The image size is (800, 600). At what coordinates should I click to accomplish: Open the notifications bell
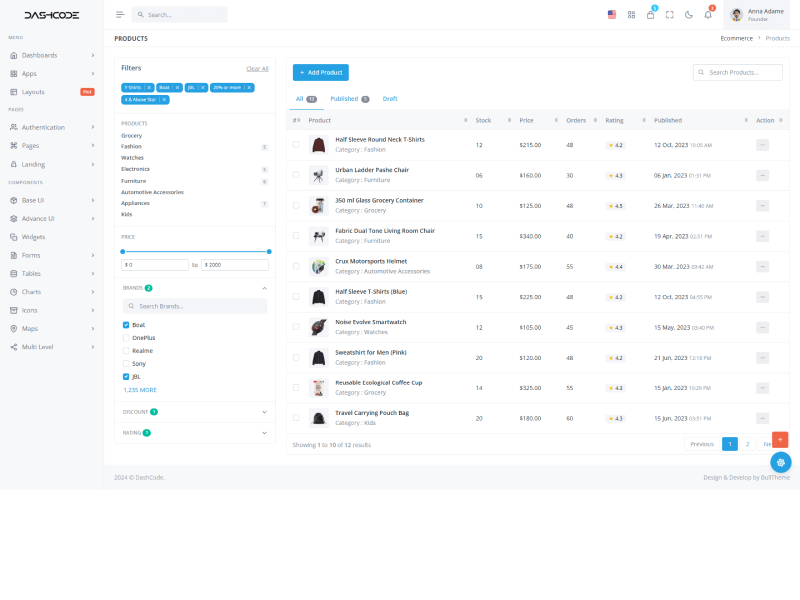[708, 15]
